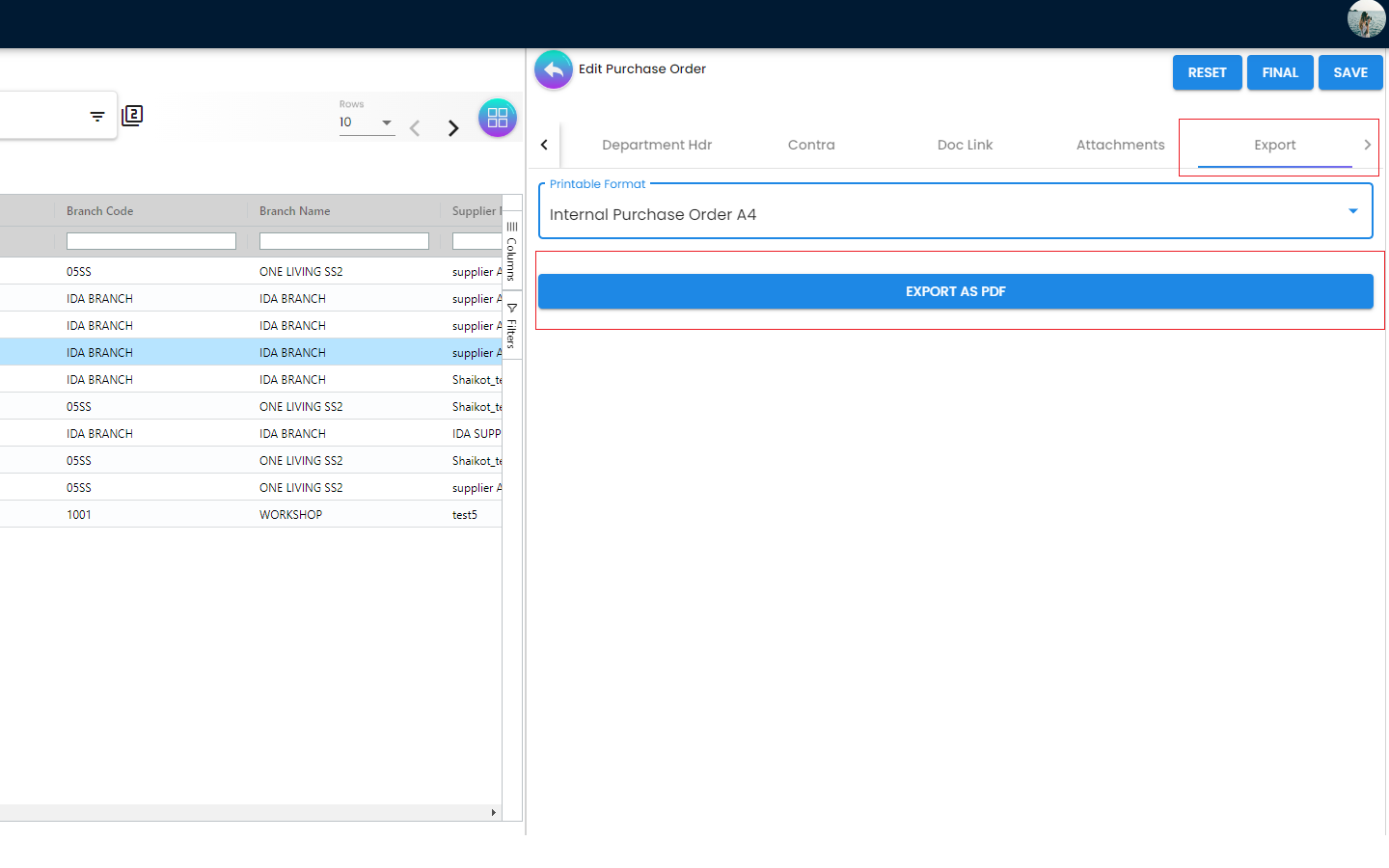Click the Export as PDF button
Image resolution: width=1389 pixels, height=868 pixels.
tap(955, 291)
